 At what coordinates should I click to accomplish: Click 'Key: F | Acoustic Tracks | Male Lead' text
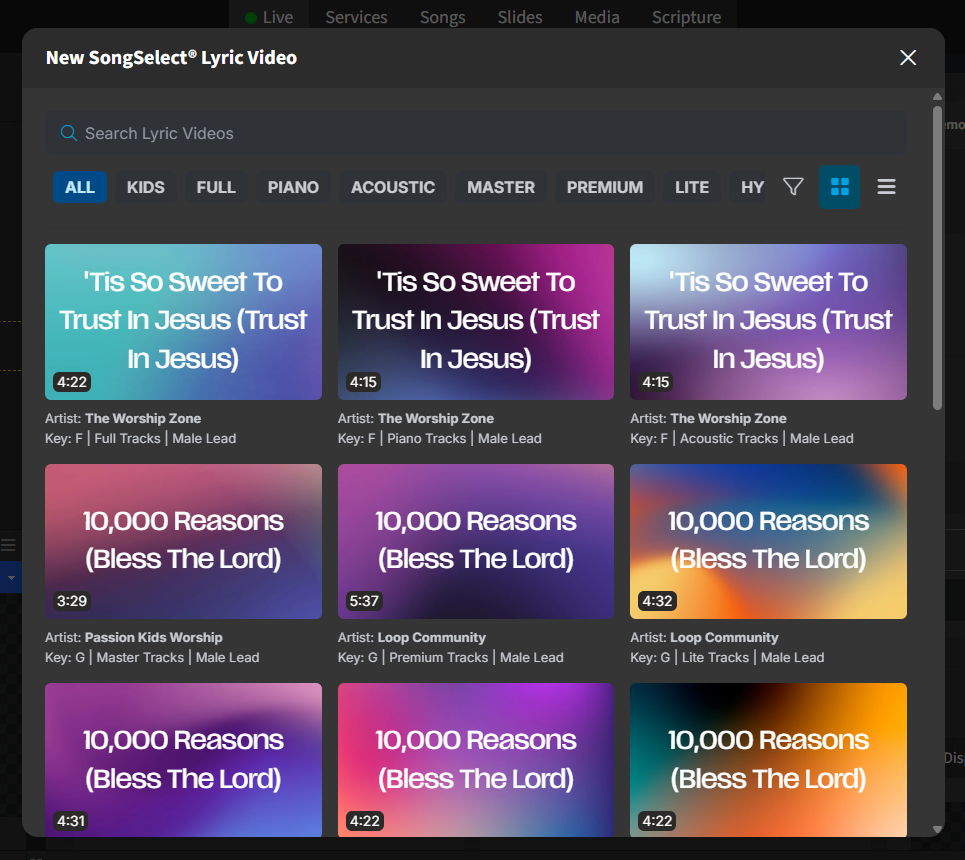point(742,438)
